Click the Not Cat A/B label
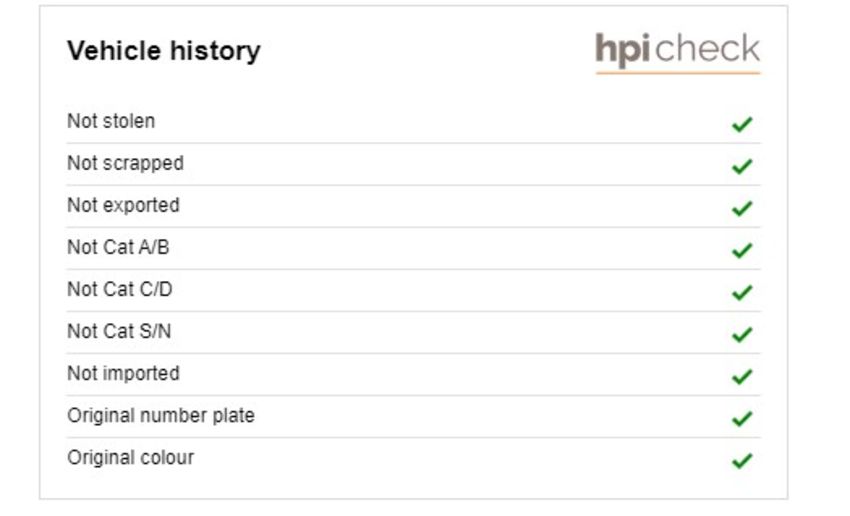The height and width of the screenshot is (516, 850). (118, 247)
